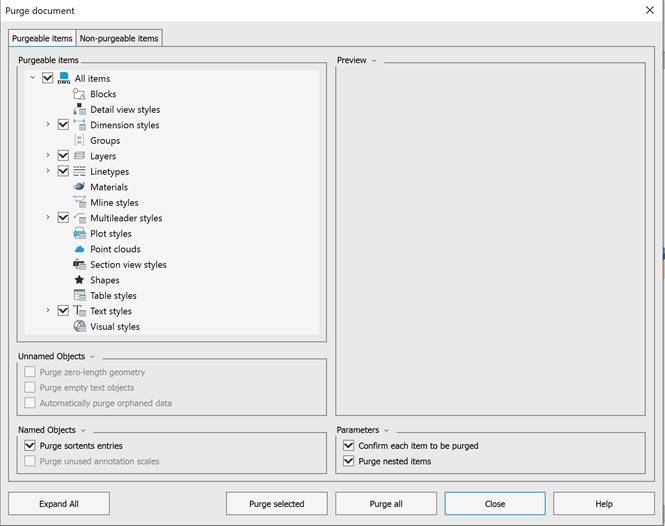Image resolution: width=665 pixels, height=526 pixels.
Task: Expand the Layers tree node
Action: pos(48,155)
